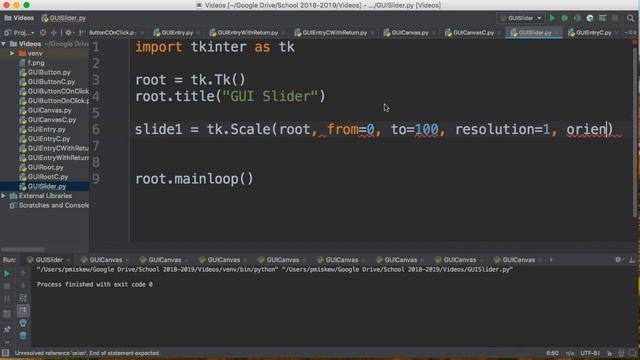Image resolution: width=640 pixels, height=360 pixels.
Task: Place cursor on root.mainloop() line
Action: tap(194, 179)
